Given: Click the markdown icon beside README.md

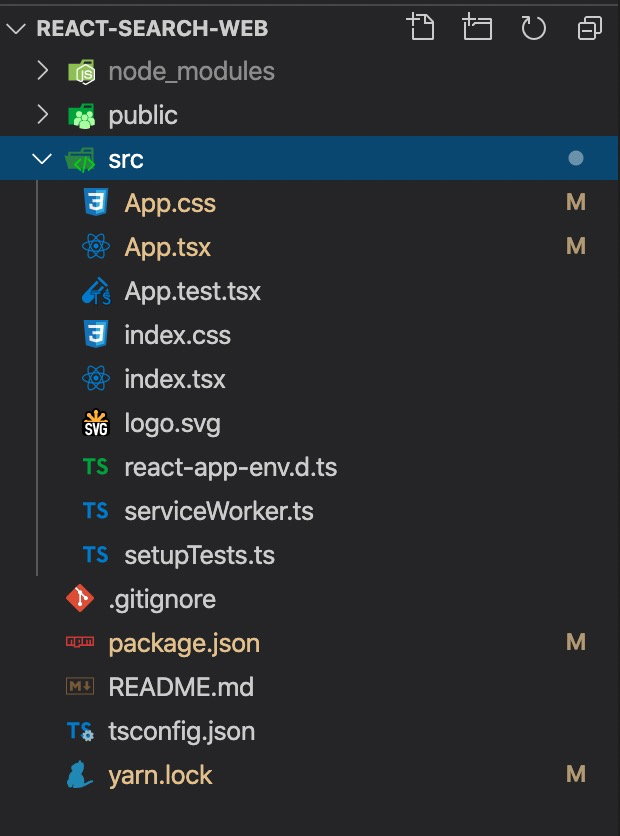Looking at the screenshot, I should pos(80,686).
